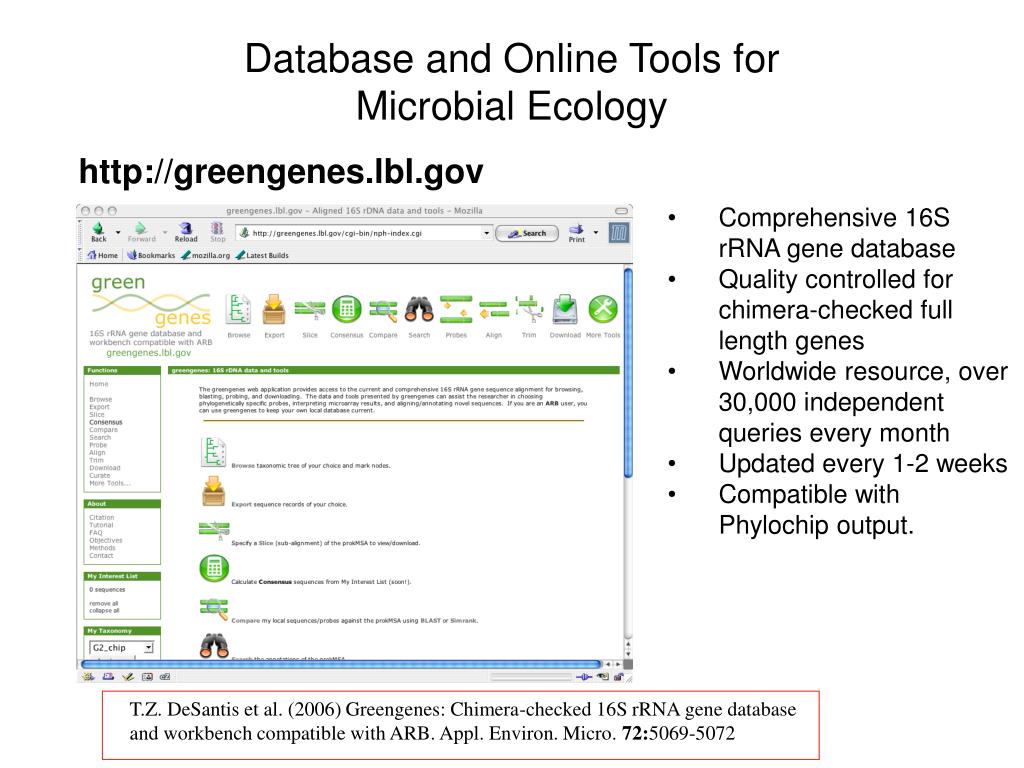Open Consensus calculator in the top icon row

pyautogui.click(x=346, y=309)
